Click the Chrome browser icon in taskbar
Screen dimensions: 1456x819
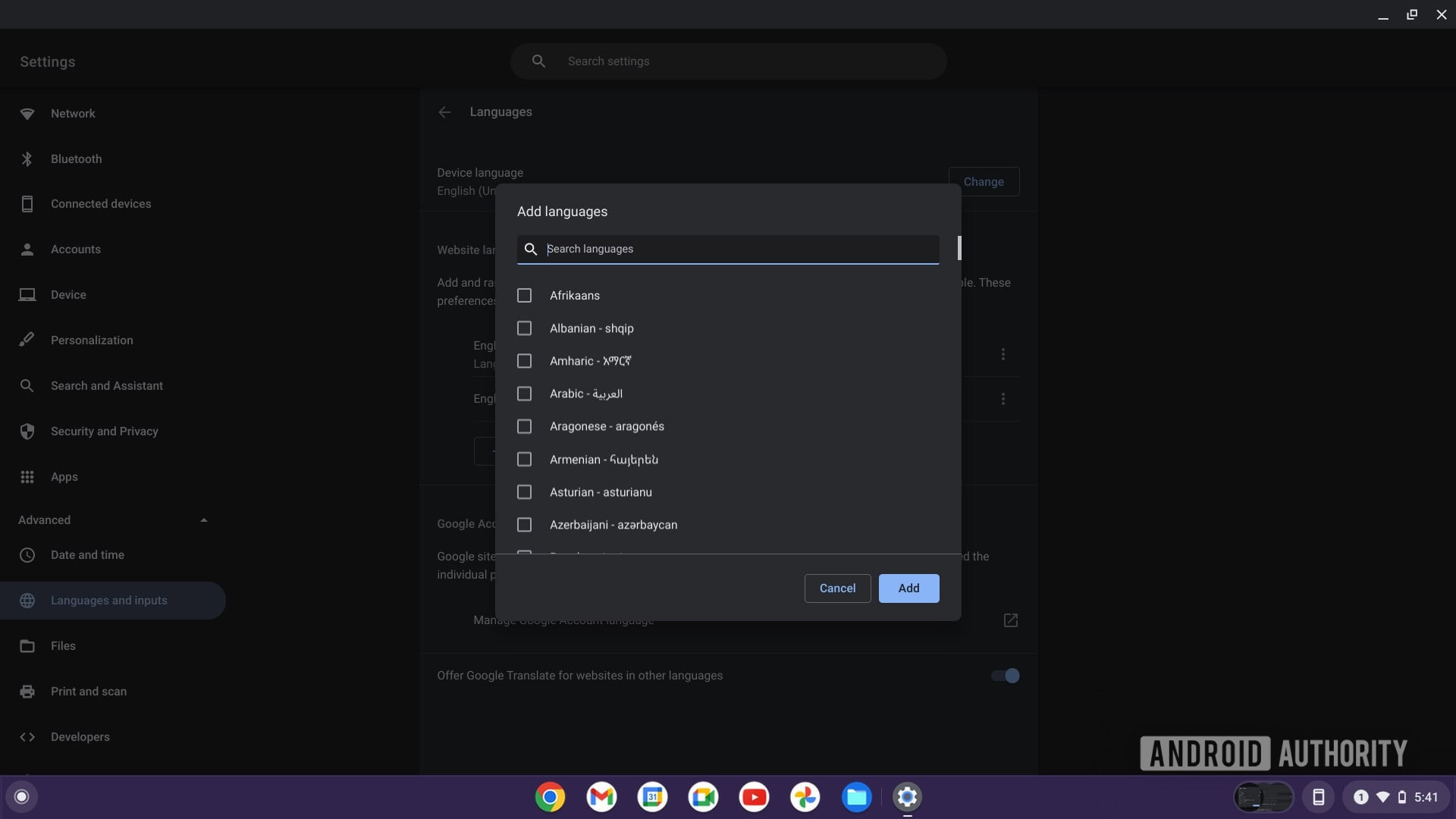[x=550, y=796]
